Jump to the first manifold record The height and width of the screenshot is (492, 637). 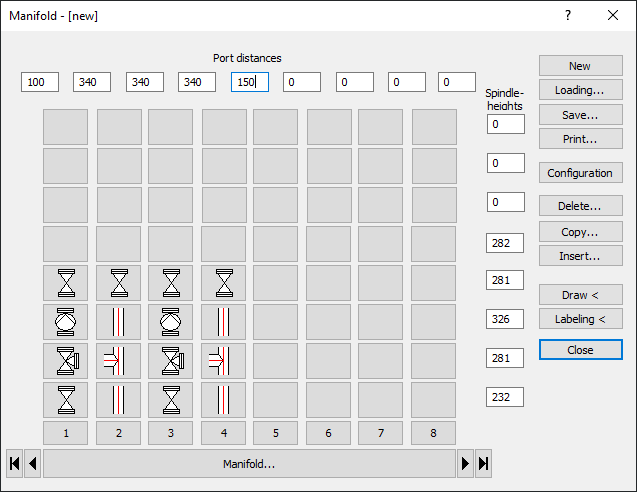pos(15,464)
